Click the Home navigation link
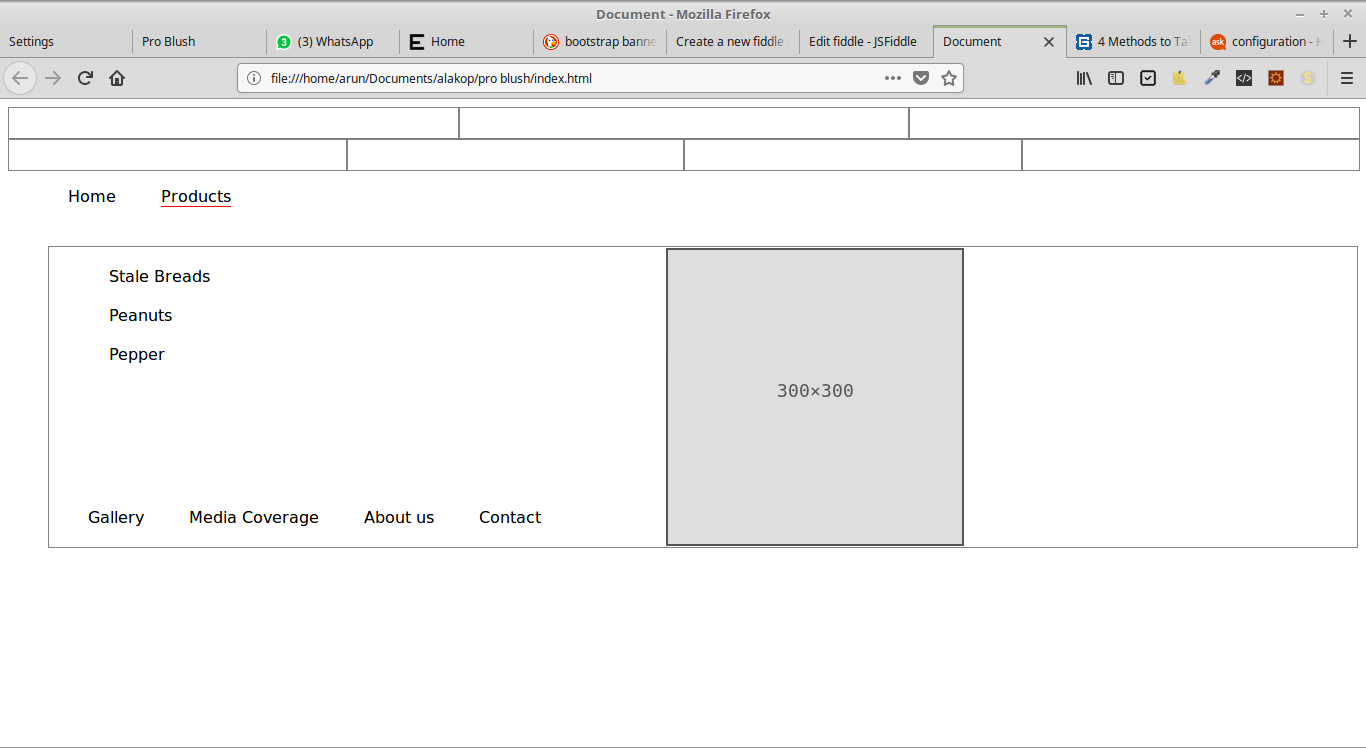This screenshot has height=748, width=1366. pos(92,196)
